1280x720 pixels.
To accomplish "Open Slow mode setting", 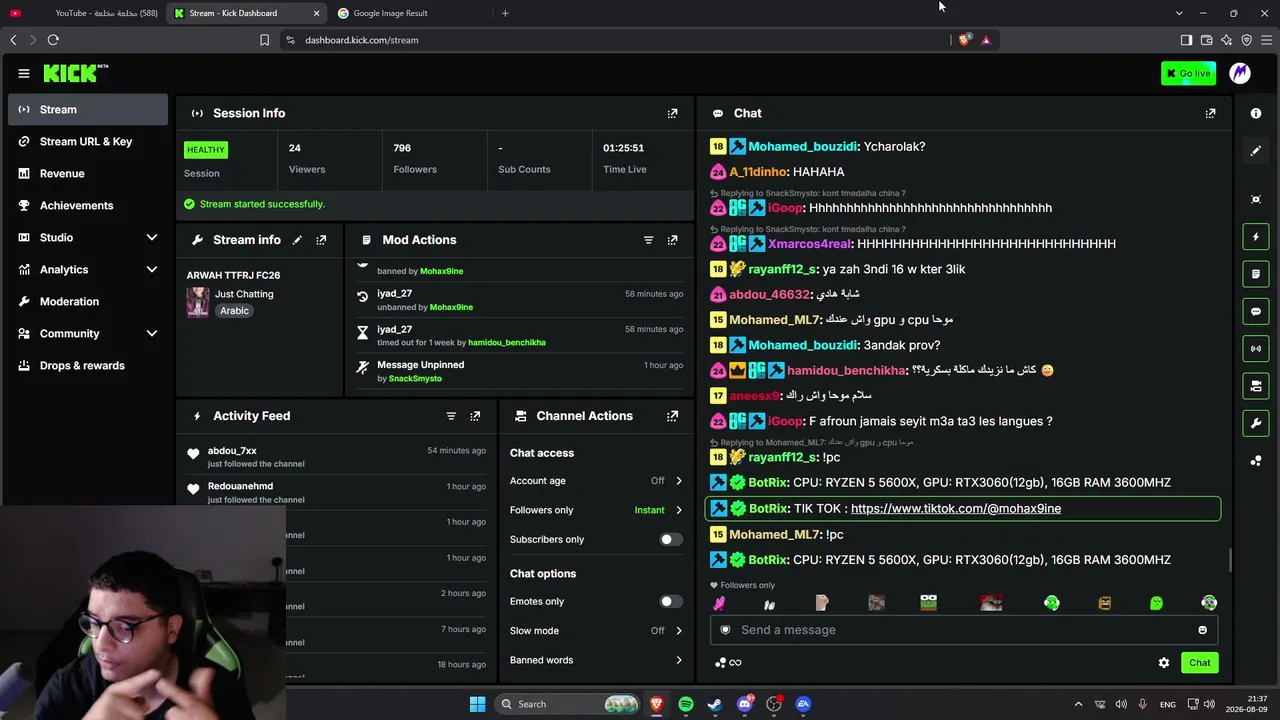I will [596, 631].
